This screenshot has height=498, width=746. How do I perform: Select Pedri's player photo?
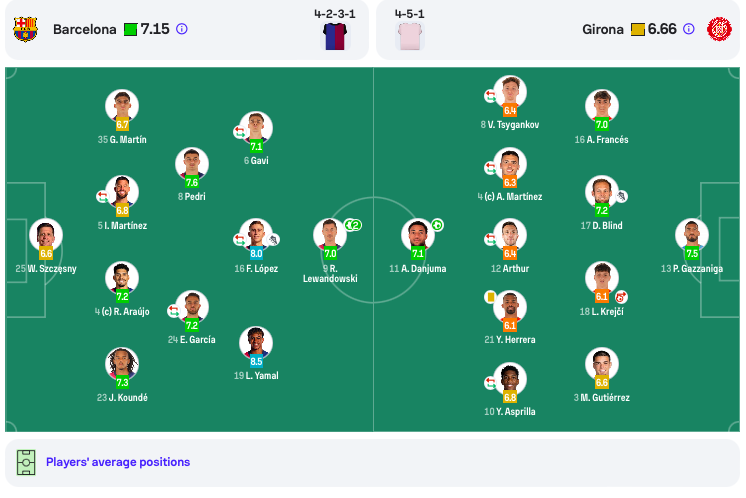[x=192, y=163]
